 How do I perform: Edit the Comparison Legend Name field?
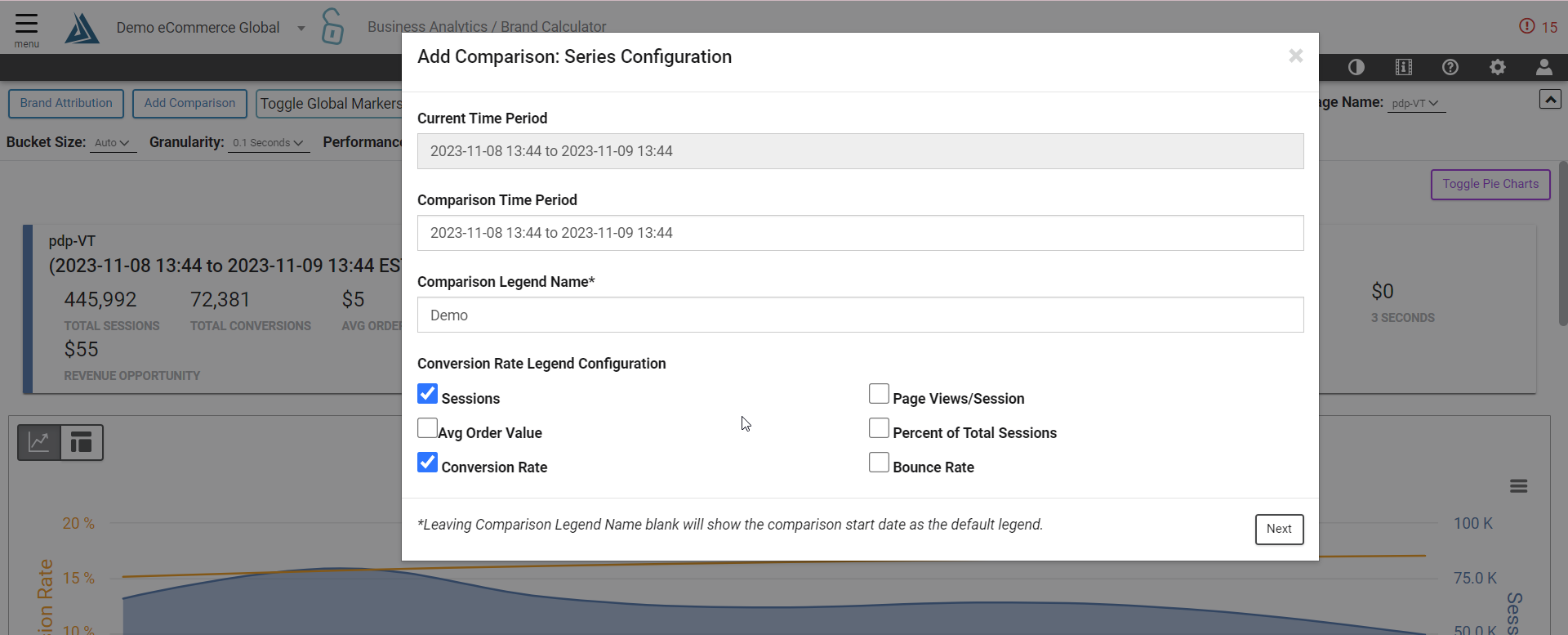point(860,315)
